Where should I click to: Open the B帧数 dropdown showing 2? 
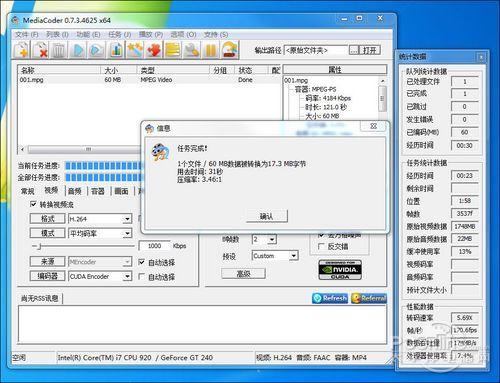[x=272, y=239]
